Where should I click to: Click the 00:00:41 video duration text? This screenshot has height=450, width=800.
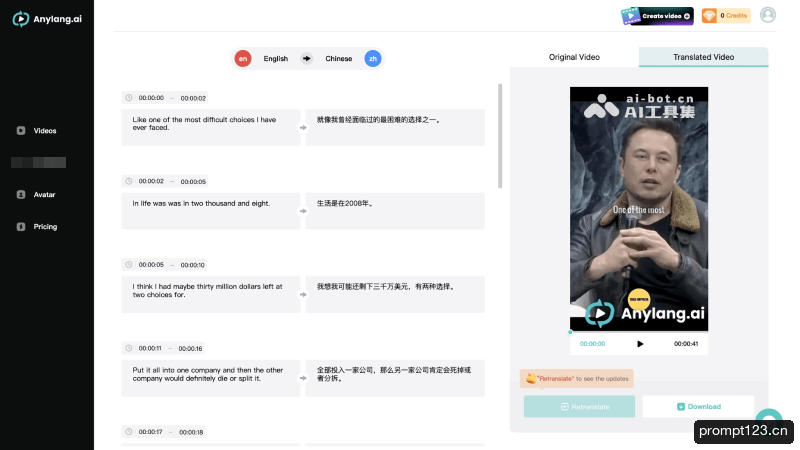pos(686,344)
